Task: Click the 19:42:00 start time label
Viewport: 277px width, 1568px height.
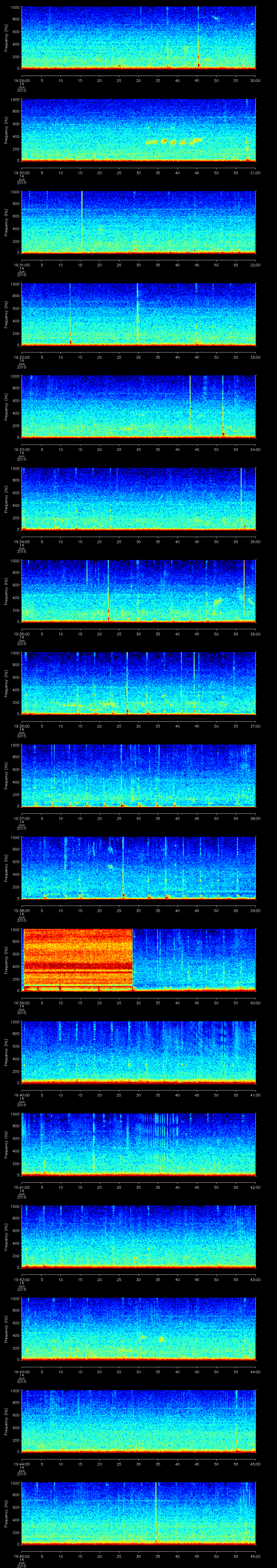Action: coord(21,1279)
